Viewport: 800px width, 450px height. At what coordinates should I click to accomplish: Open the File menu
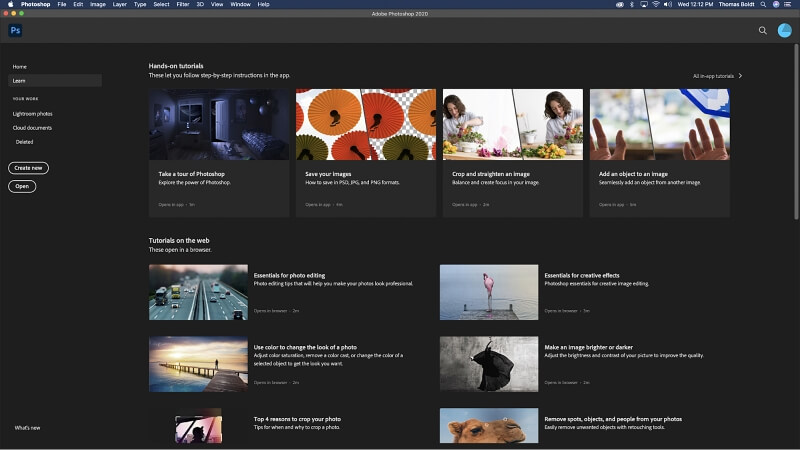(x=62, y=4)
